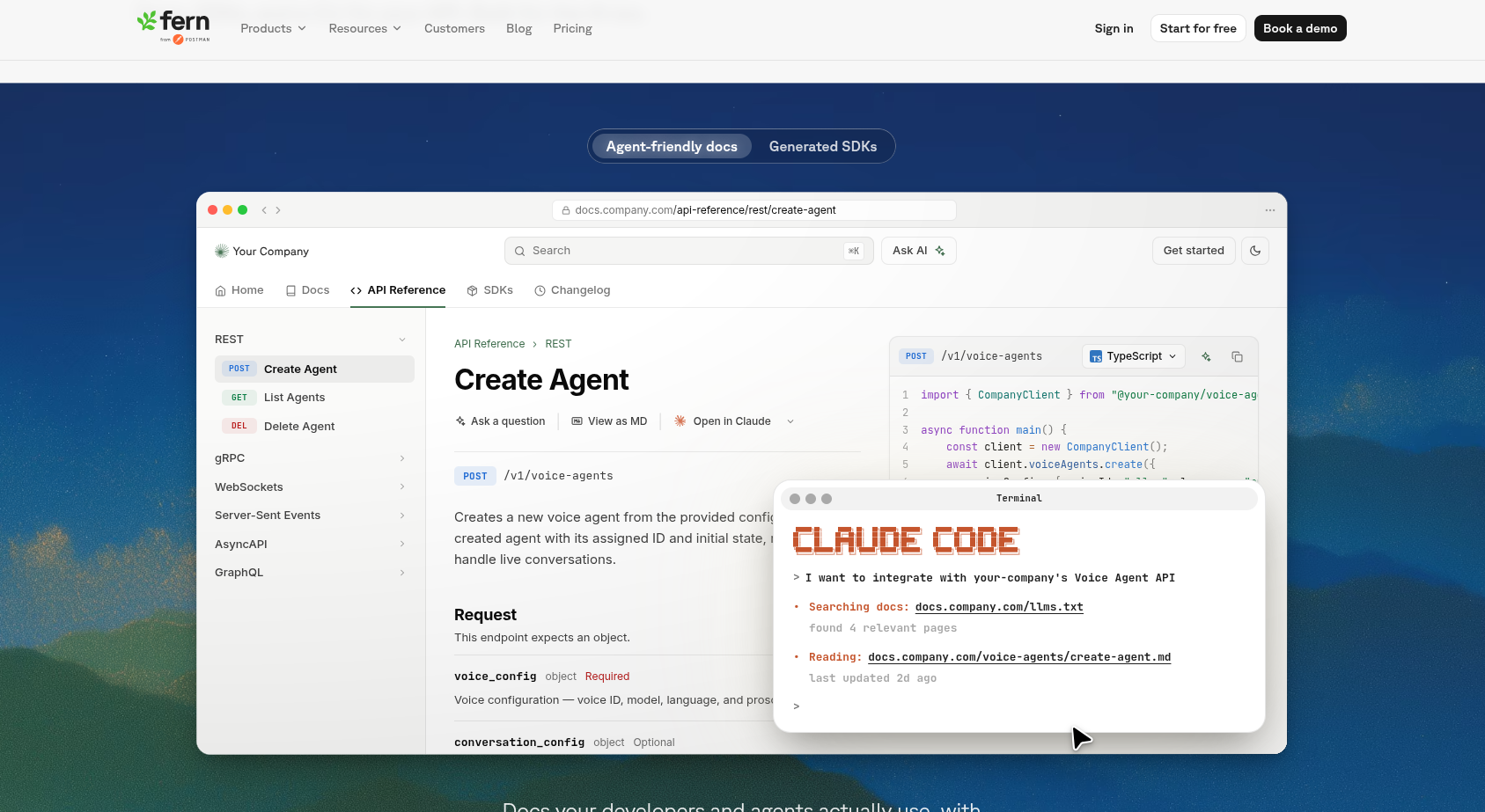Click into the docs Search field
This screenshot has width=1485, height=812.
point(689,251)
